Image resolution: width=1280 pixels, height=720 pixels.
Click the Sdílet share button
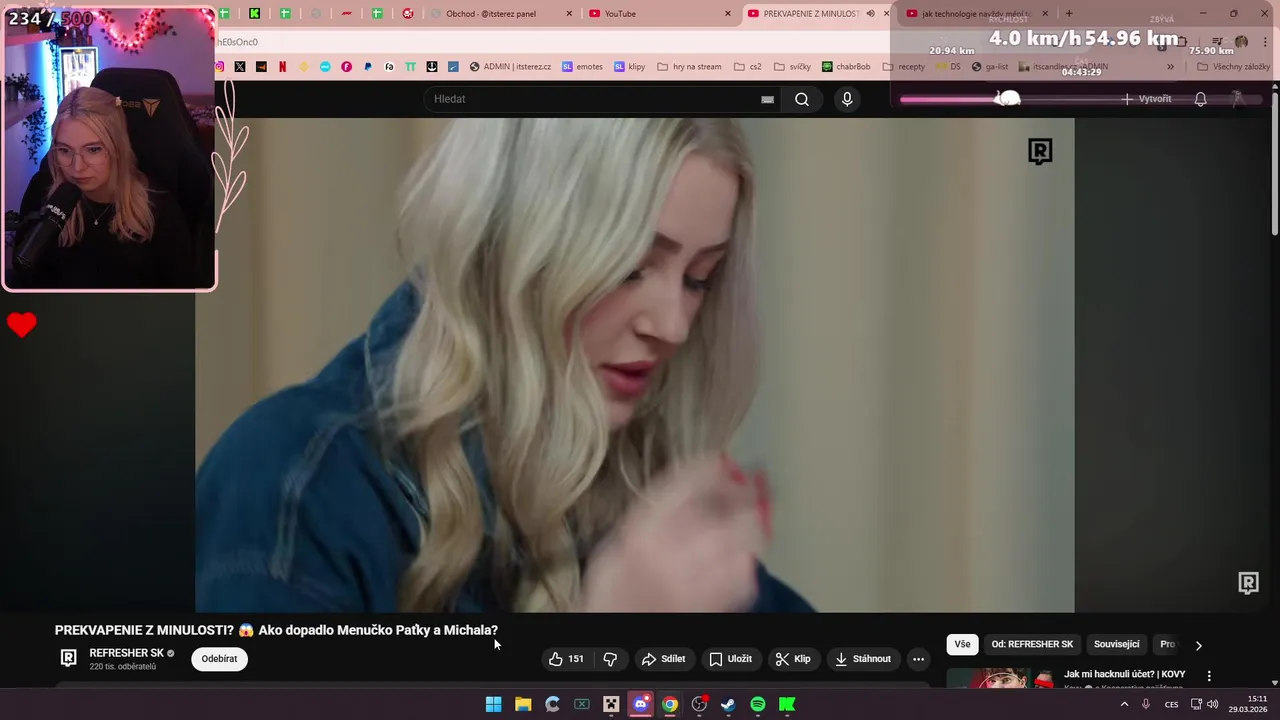click(x=663, y=659)
